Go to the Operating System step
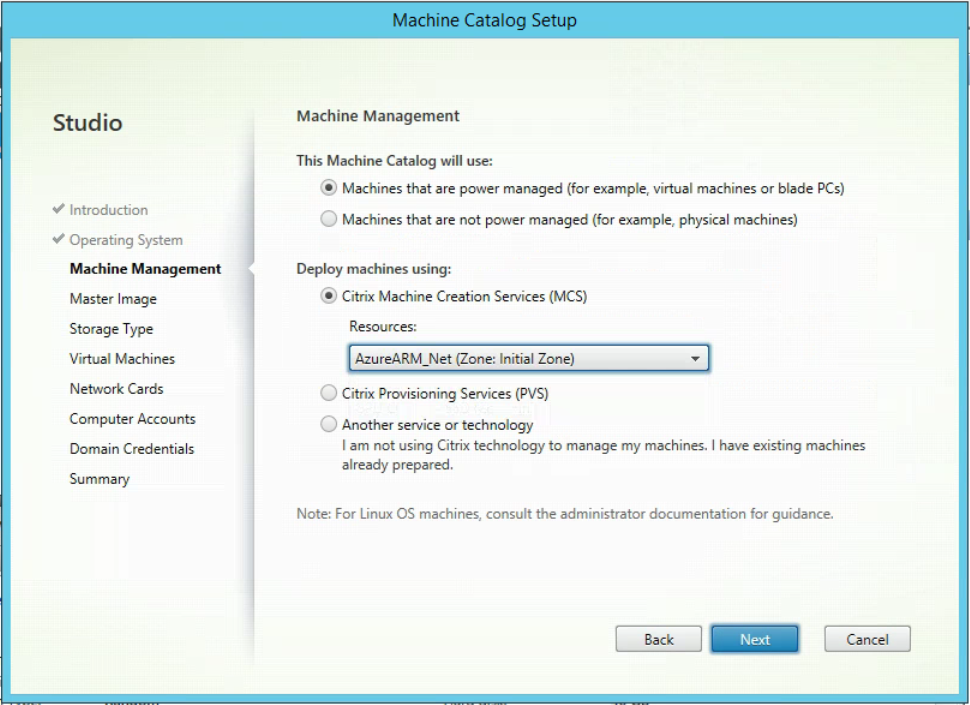970x705 pixels. tap(126, 240)
